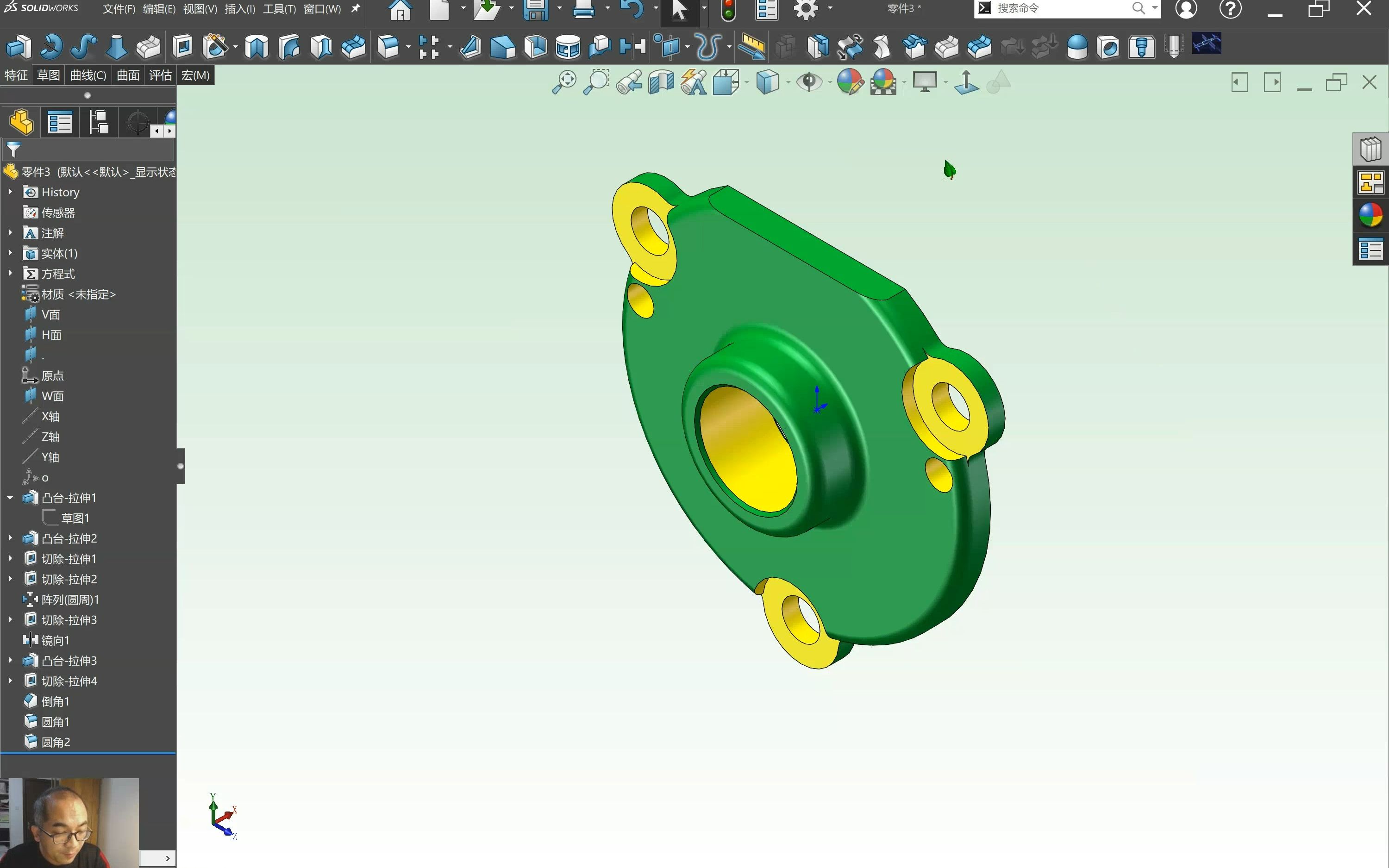
Task: Click the user login account button
Action: (1186, 9)
